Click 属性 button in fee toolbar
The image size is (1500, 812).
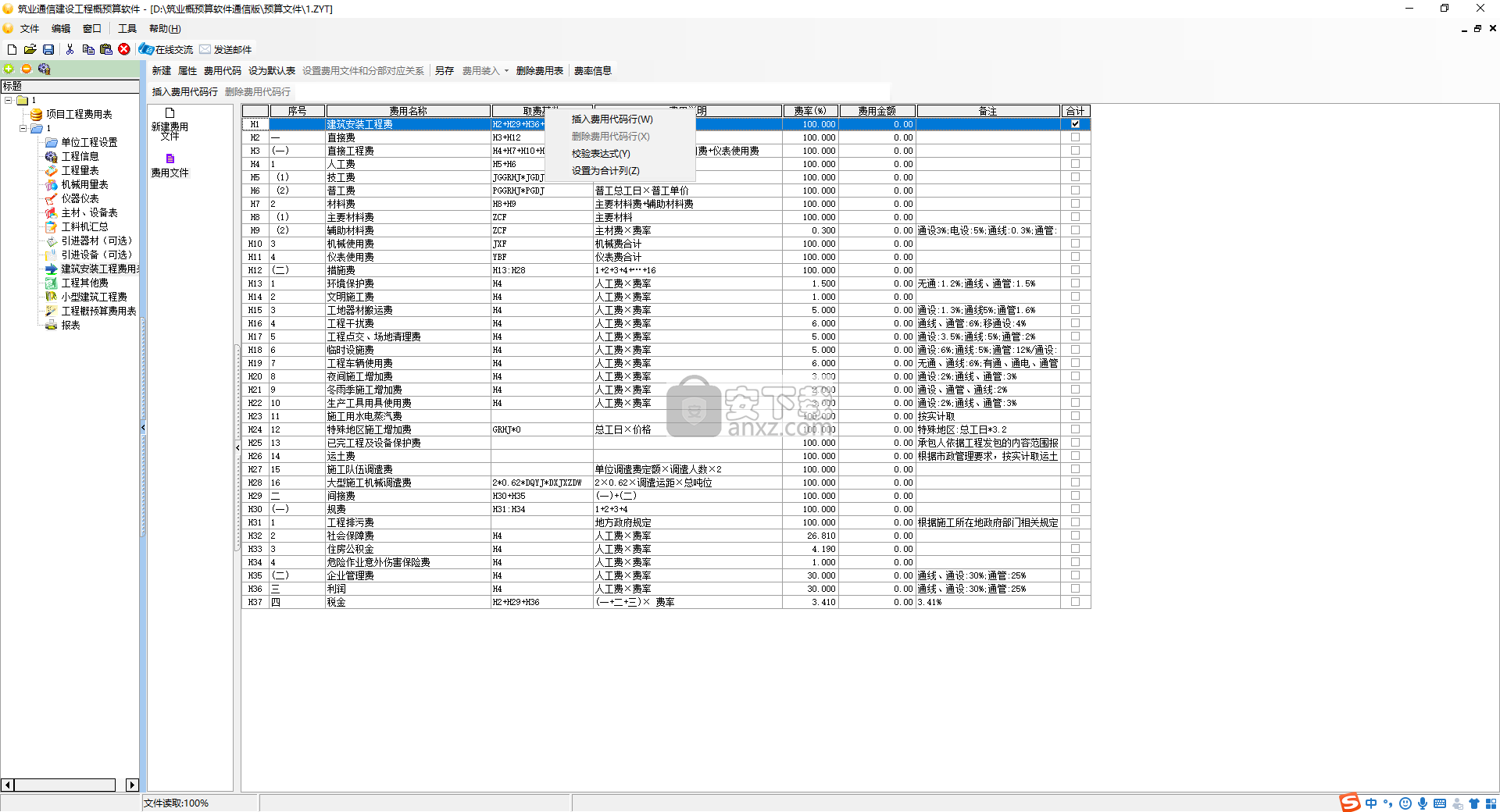(x=187, y=71)
